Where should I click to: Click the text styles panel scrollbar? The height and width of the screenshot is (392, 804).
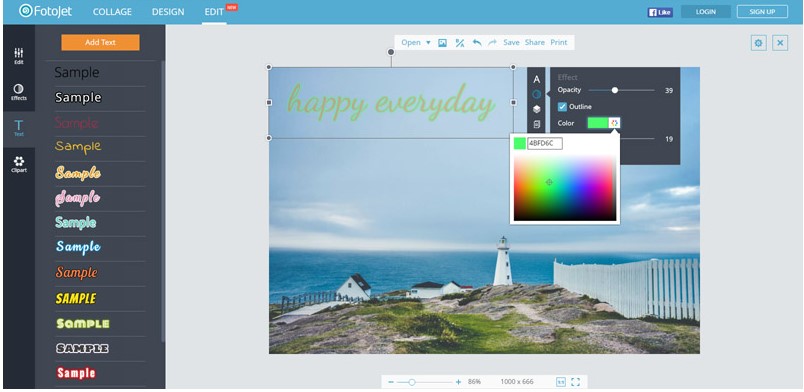(163, 202)
